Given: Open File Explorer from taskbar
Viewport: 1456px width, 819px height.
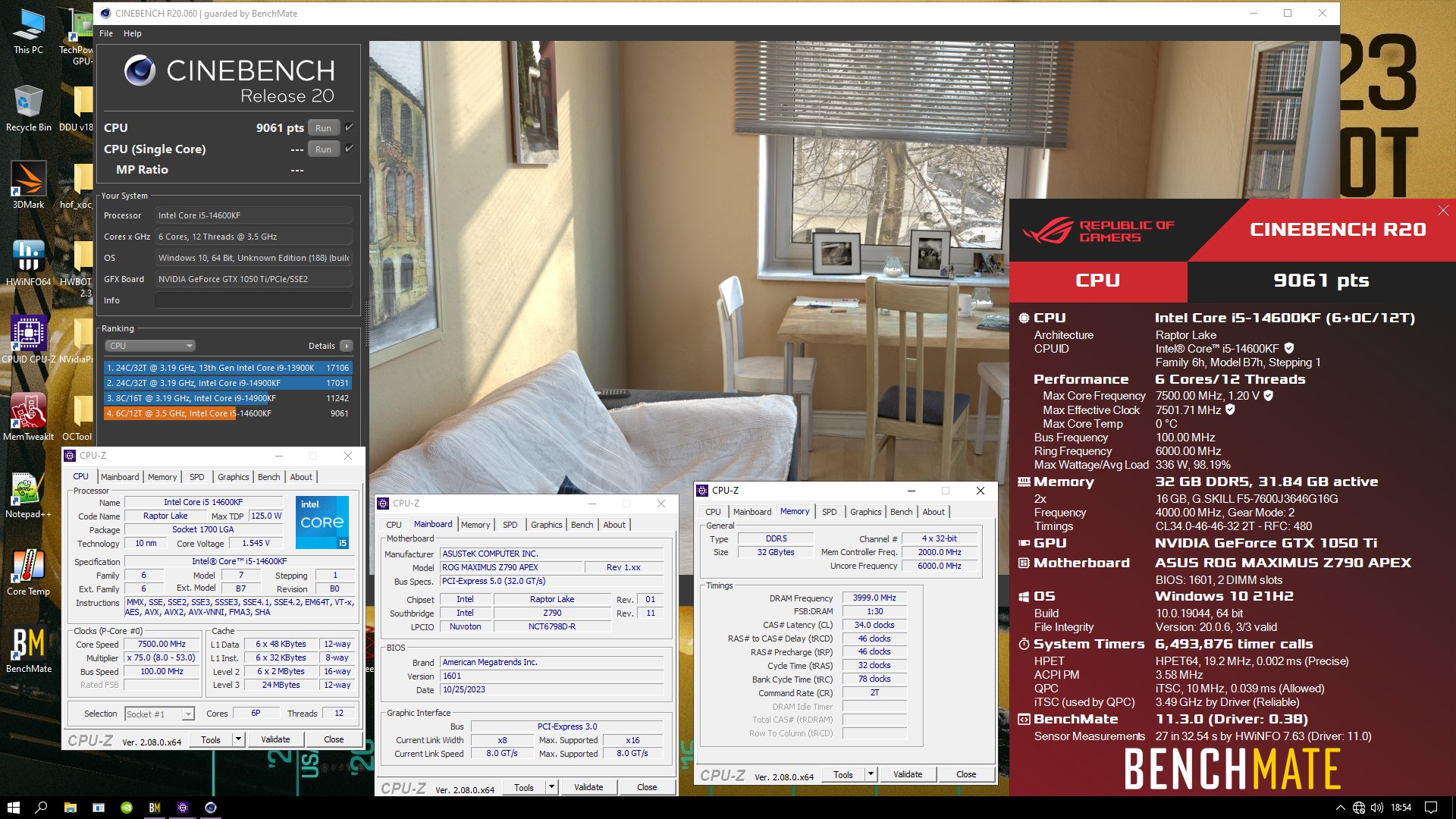Looking at the screenshot, I should click(70, 808).
